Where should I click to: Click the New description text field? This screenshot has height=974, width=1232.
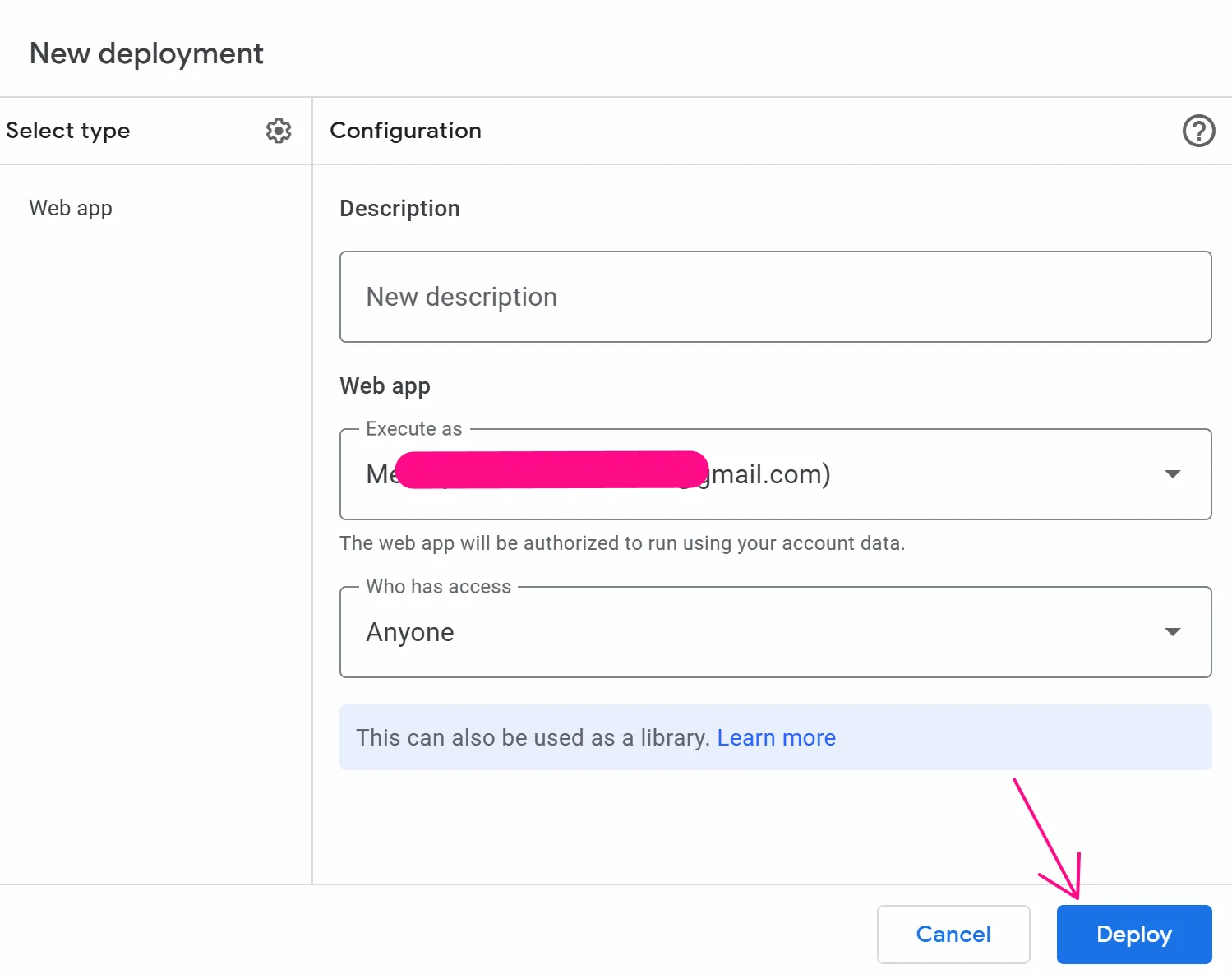[775, 297]
